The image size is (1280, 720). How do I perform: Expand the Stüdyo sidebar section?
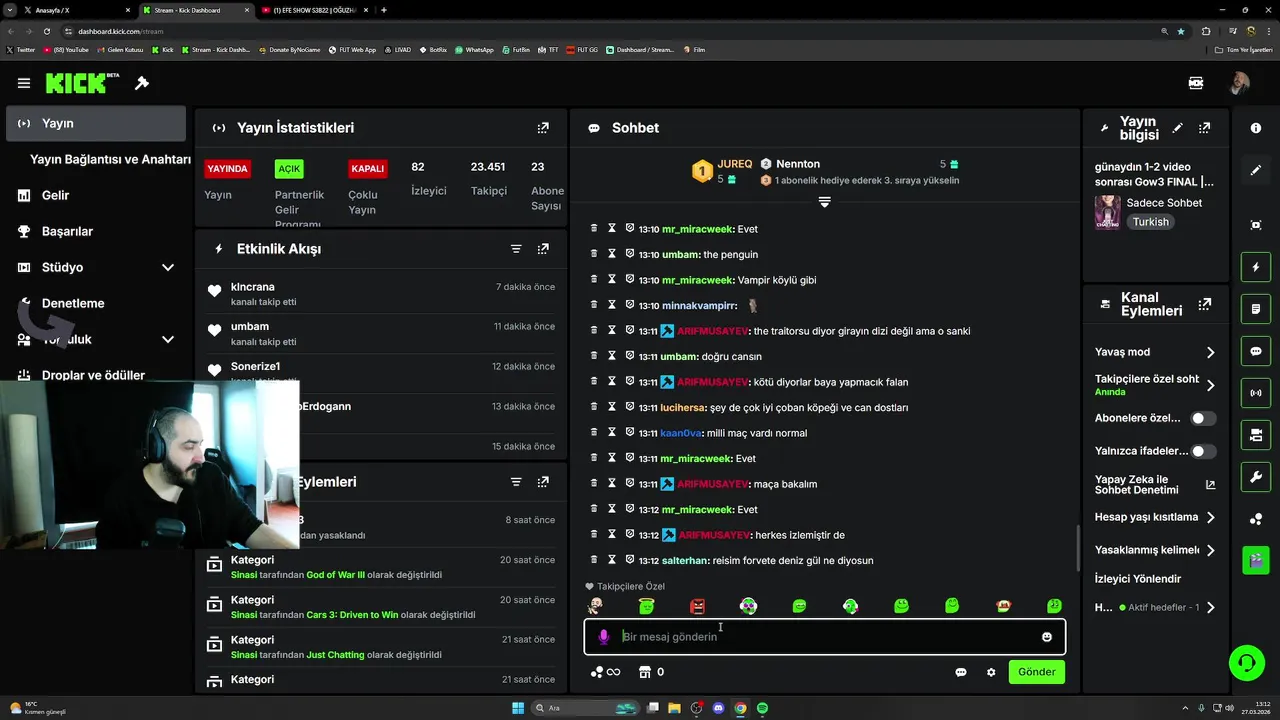[167, 267]
